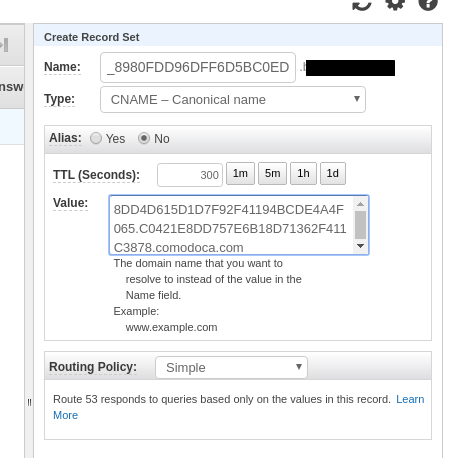
Task: Set TTL to 1h
Action: (x=303, y=173)
